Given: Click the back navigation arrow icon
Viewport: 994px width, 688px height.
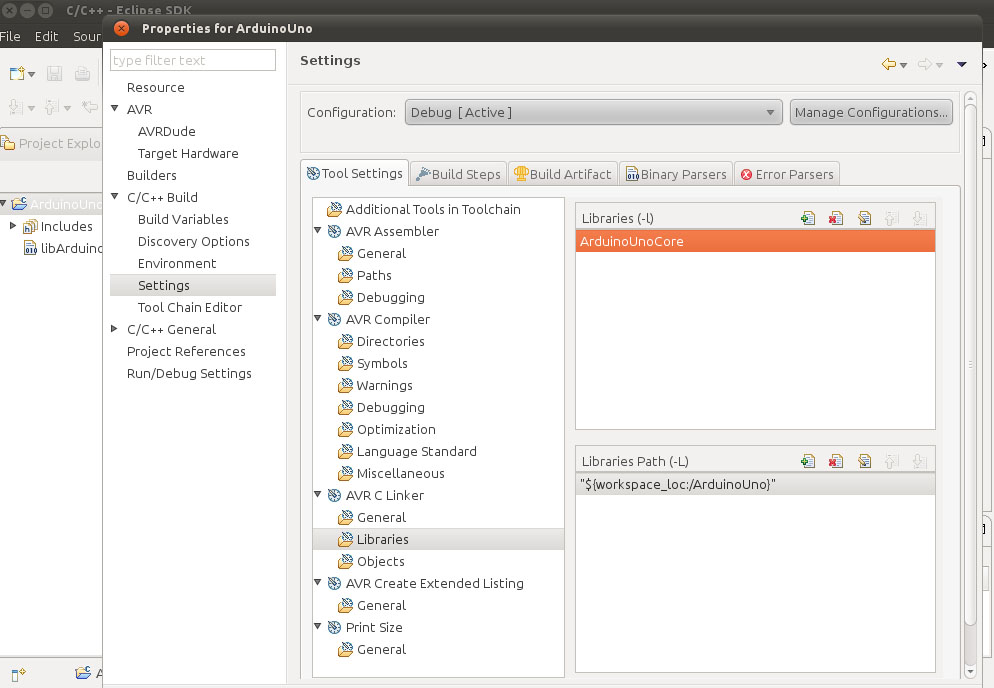Looking at the screenshot, I should coord(888,64).
